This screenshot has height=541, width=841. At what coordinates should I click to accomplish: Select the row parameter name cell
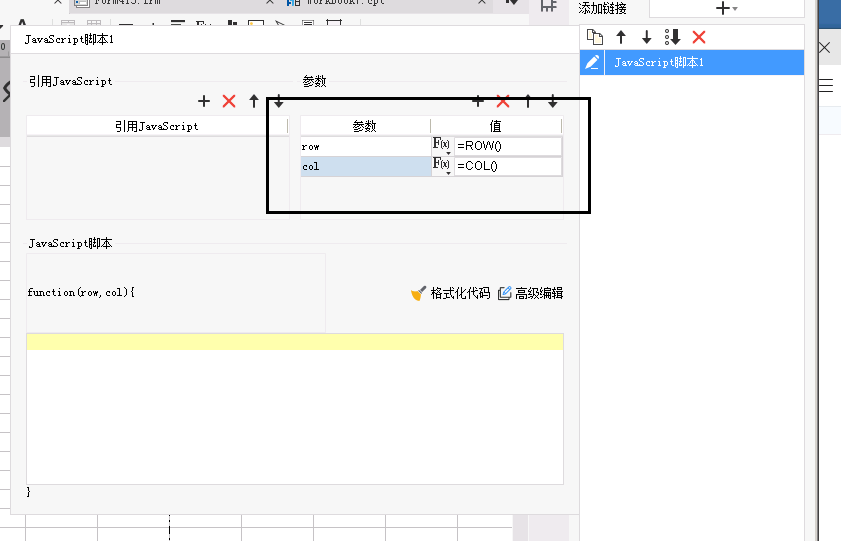366,146
